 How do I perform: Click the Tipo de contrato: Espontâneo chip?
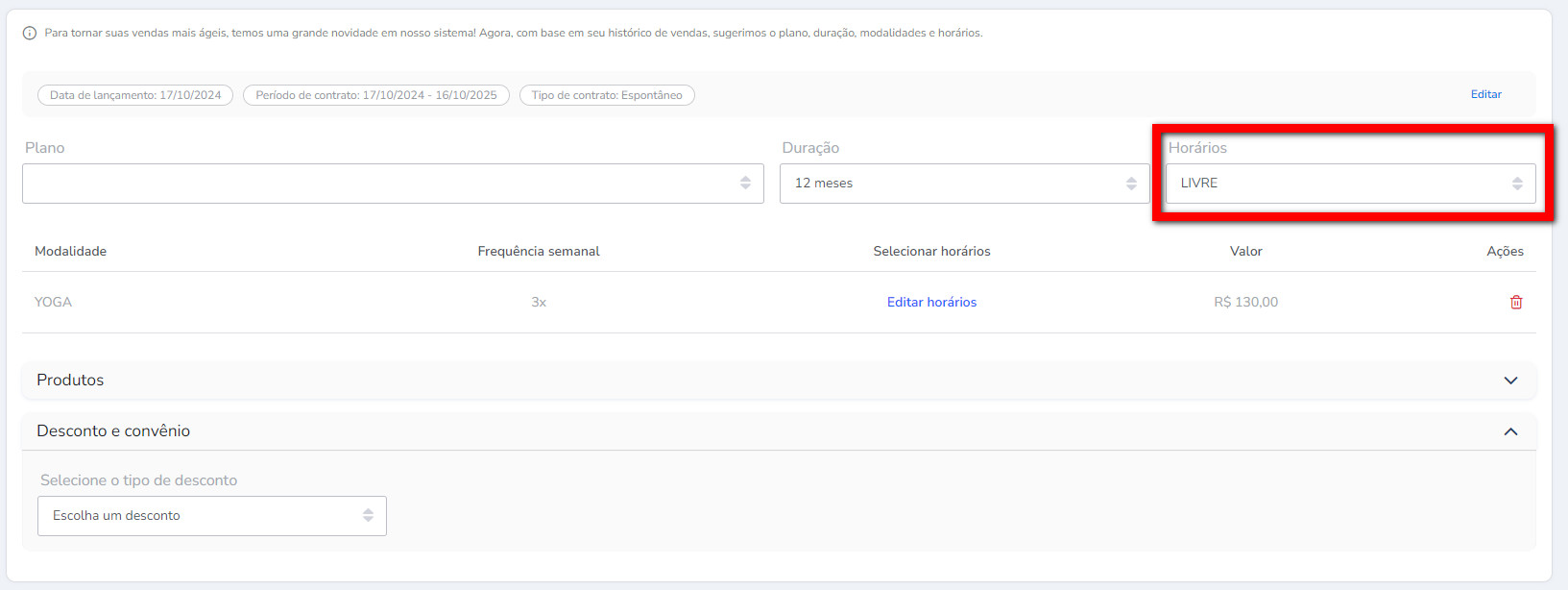[x=607, y=95]
